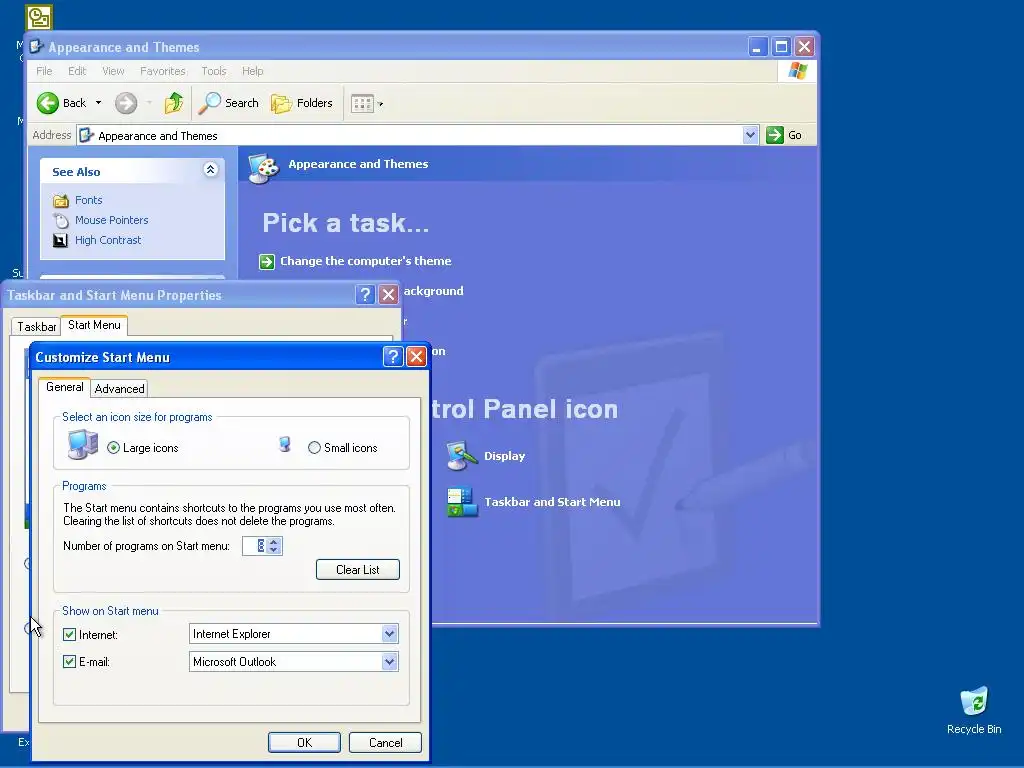Select the Start Menu tab

point(94,325)
